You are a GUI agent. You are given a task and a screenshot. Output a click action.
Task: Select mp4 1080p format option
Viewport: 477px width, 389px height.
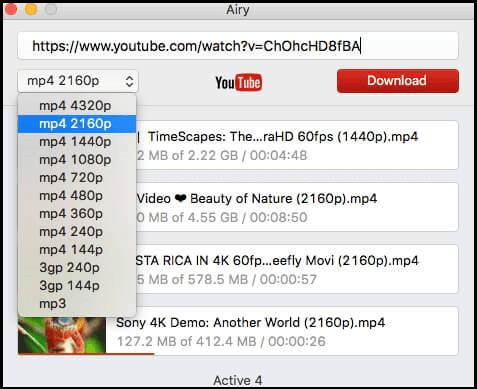pos(77,160)
